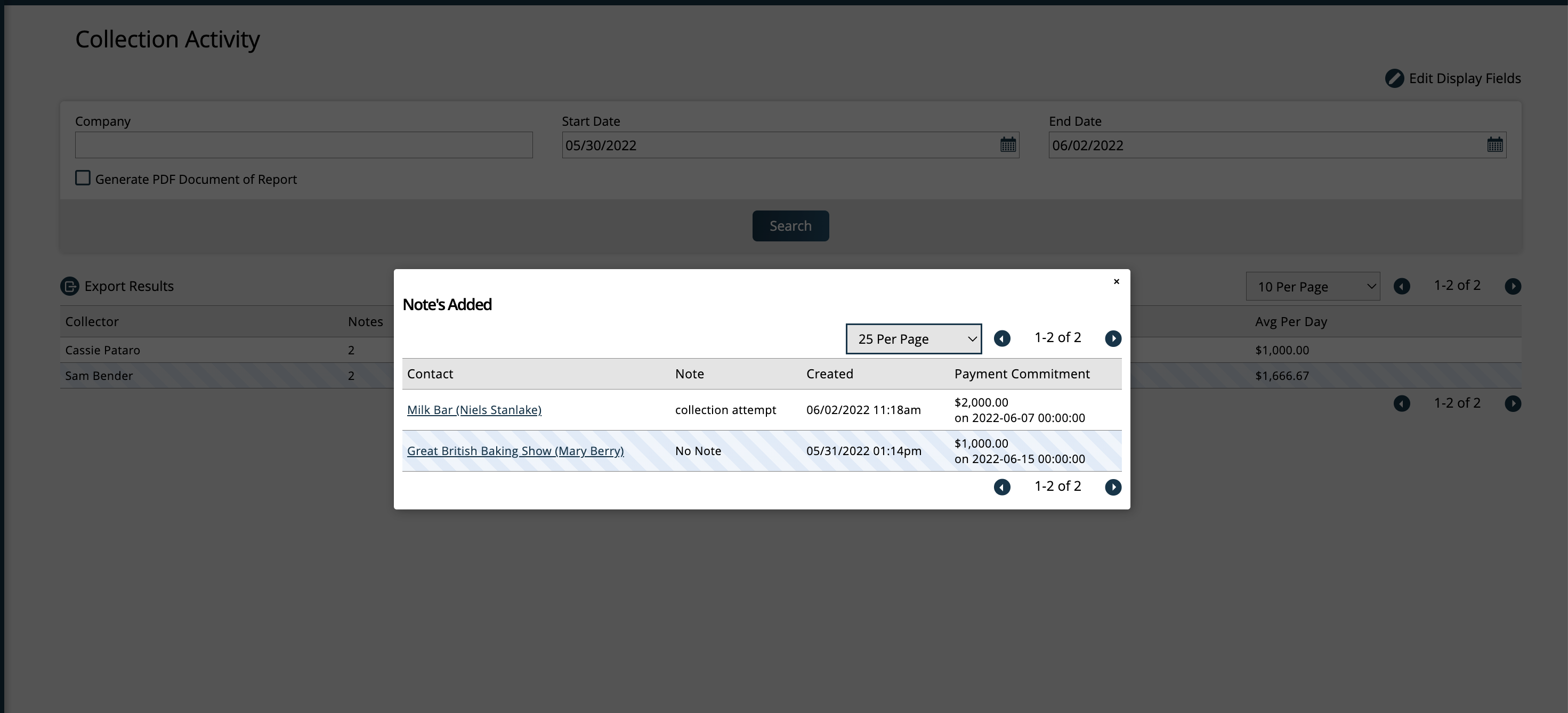The height and width of the screenshot is (713, 1568).
Task: Open Milk Bar (Niels Stanlake) contact link
Action: click(x=474, y=410)
